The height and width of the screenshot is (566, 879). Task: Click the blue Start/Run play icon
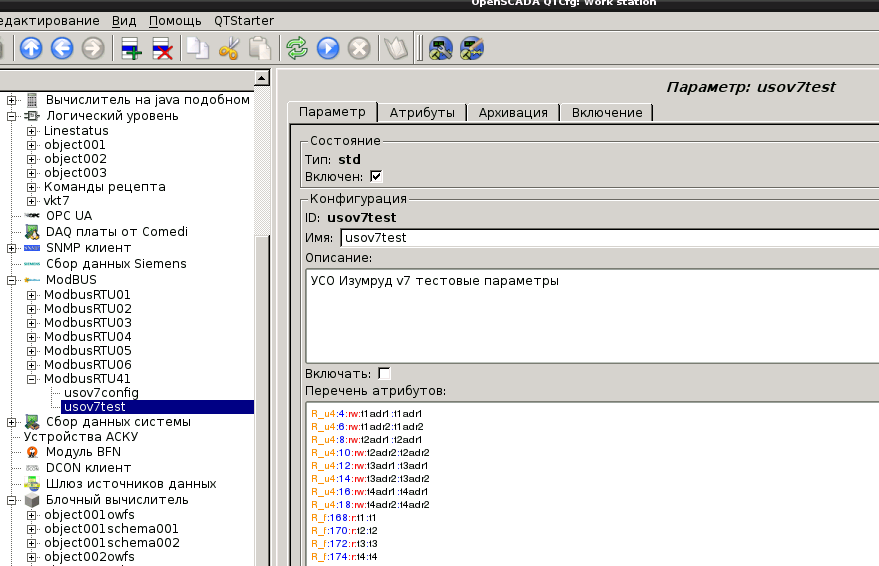pos(328,48)
